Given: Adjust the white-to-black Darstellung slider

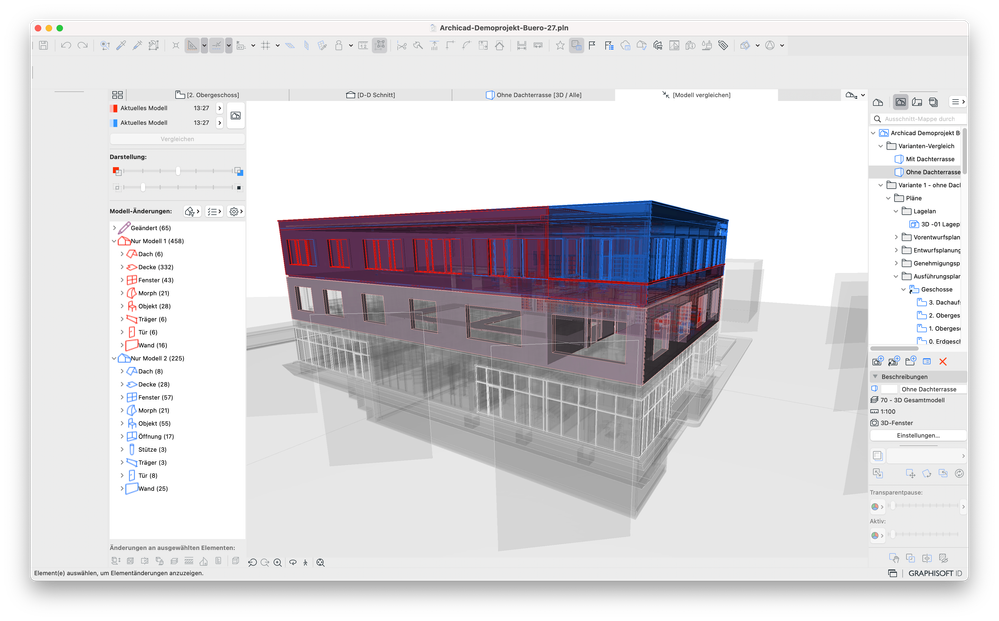Looking at the screenshot, I should pyautogui.click(x=143, y=187).
